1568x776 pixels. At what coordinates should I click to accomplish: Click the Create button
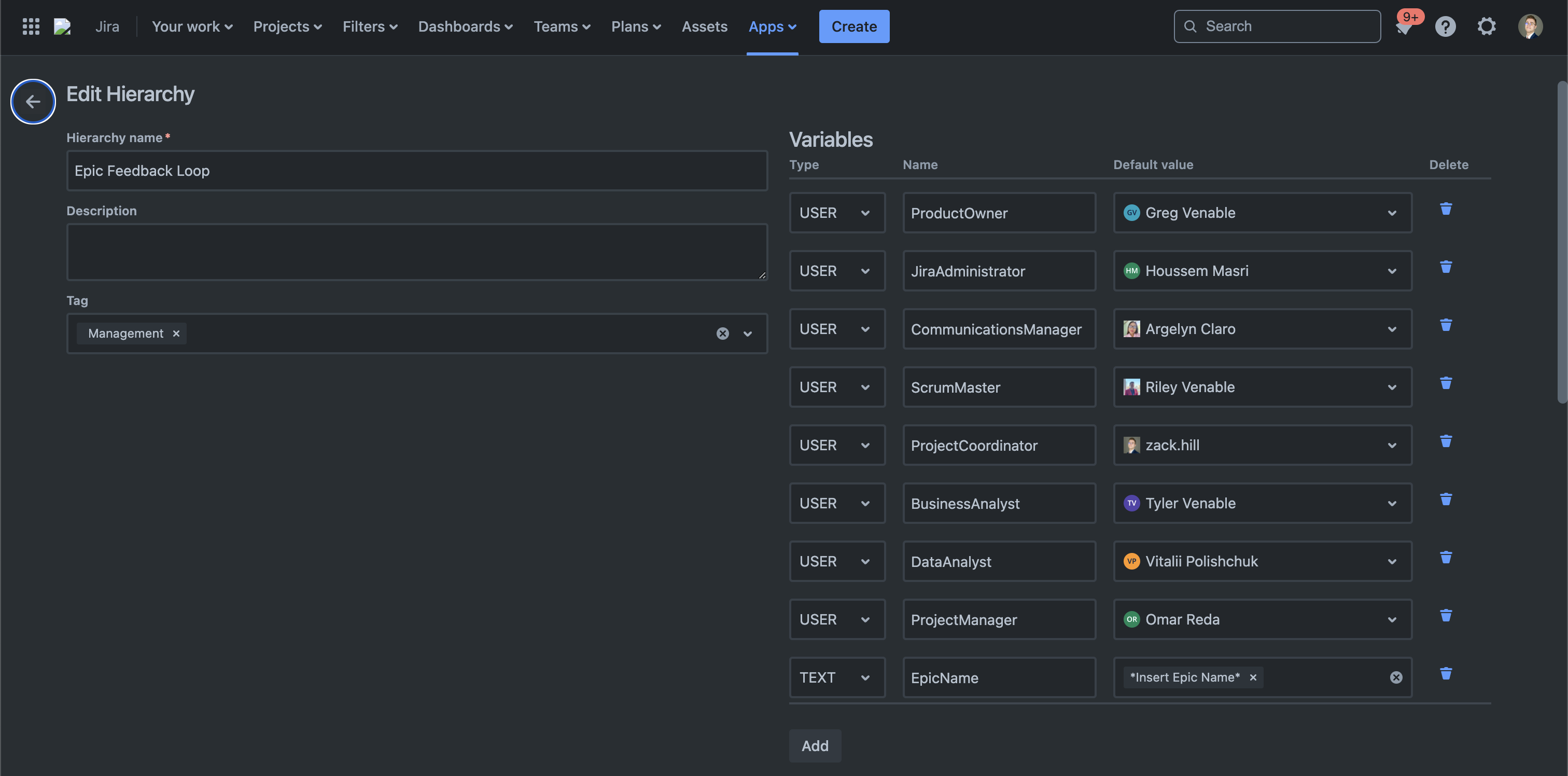(x=853, y=26)
